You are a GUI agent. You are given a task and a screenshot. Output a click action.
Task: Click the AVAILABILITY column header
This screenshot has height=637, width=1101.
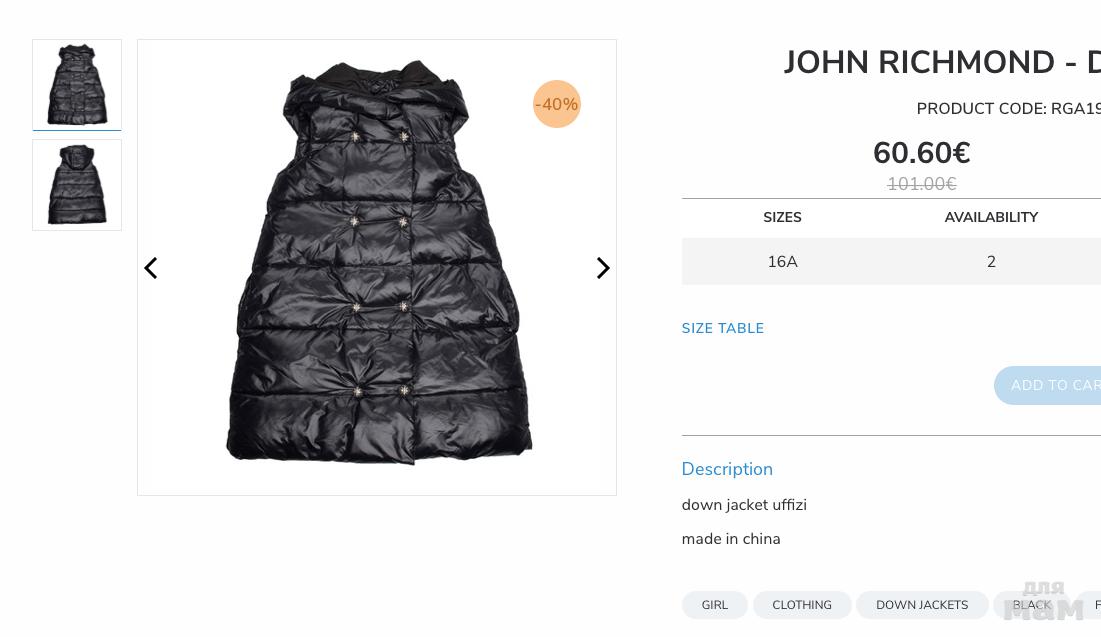coord(991,217)
